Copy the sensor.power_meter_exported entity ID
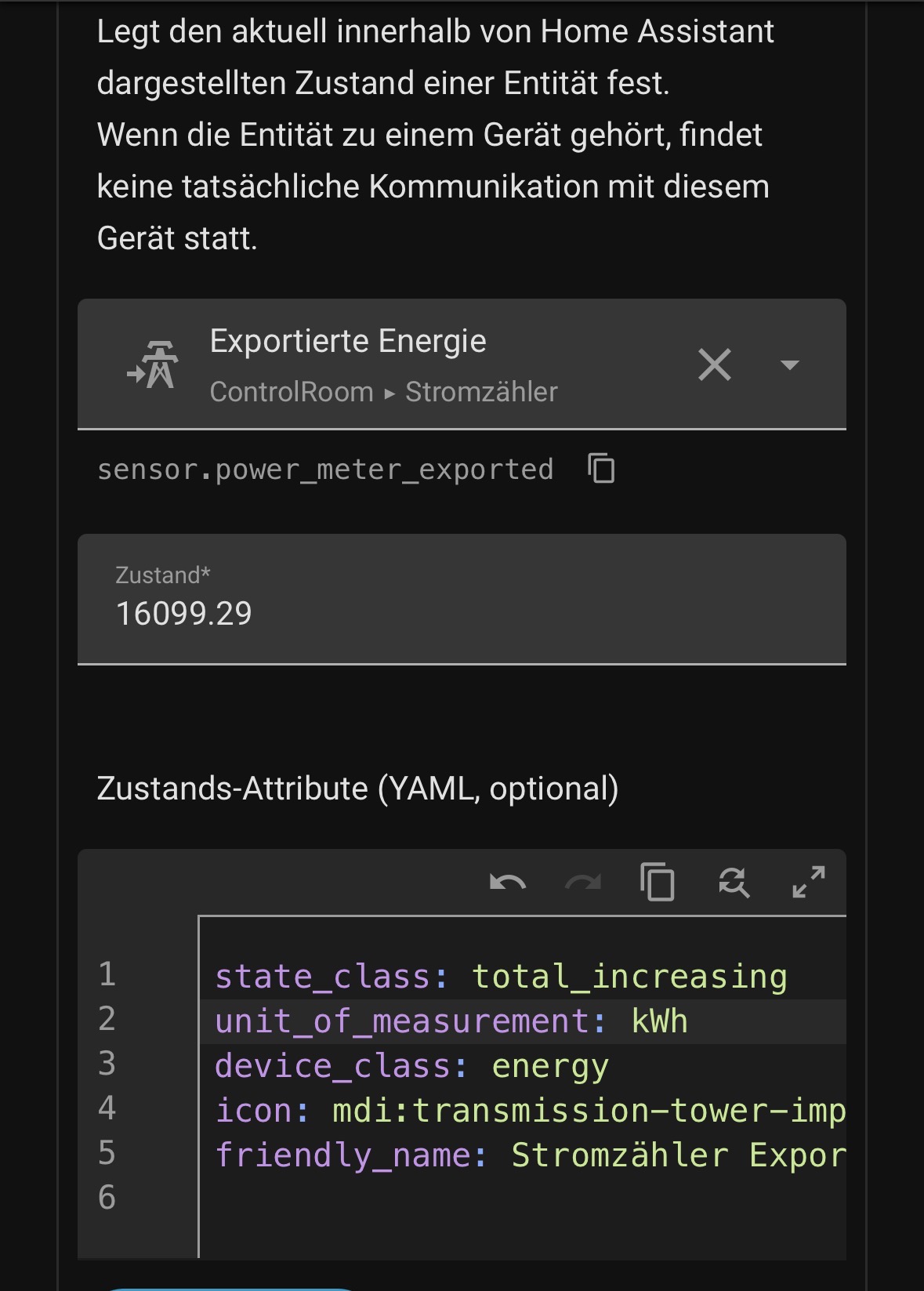 click(x=601, y=469)
